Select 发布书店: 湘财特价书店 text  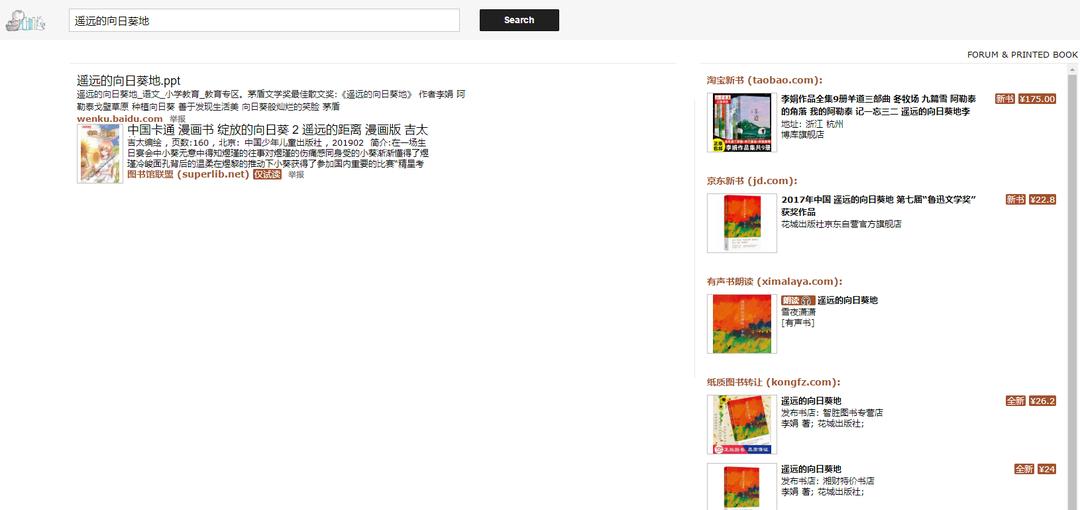[x=828, y=480]
